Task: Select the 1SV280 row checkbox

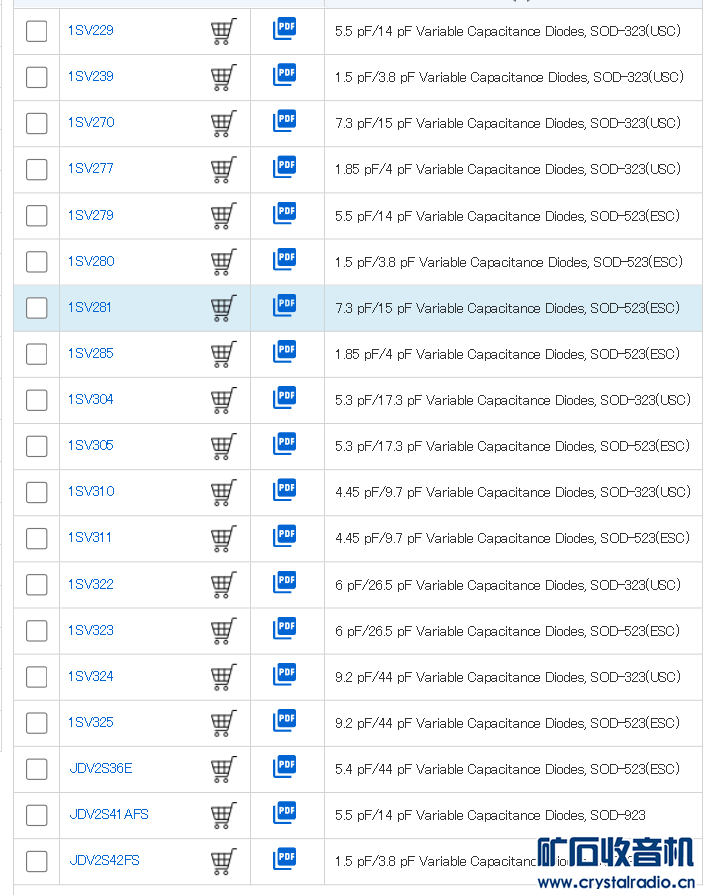Action: (37, 262)
